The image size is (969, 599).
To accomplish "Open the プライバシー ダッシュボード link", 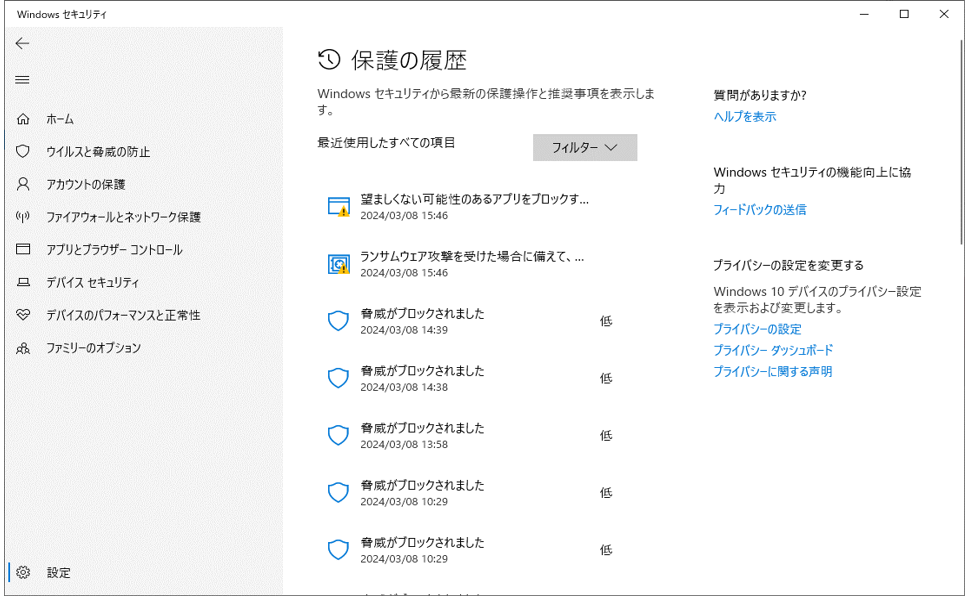I will 773,350.
